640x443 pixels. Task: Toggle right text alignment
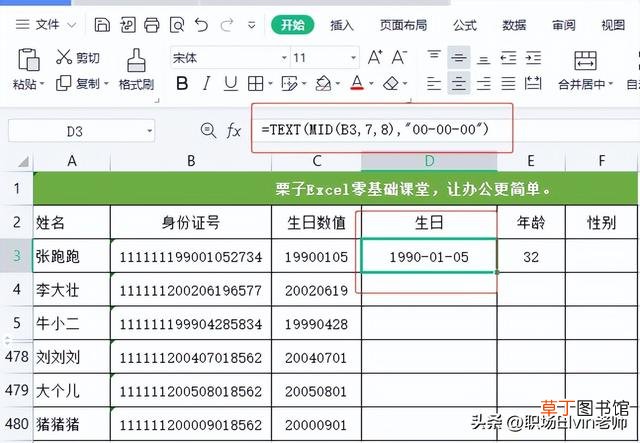[484, 84]
